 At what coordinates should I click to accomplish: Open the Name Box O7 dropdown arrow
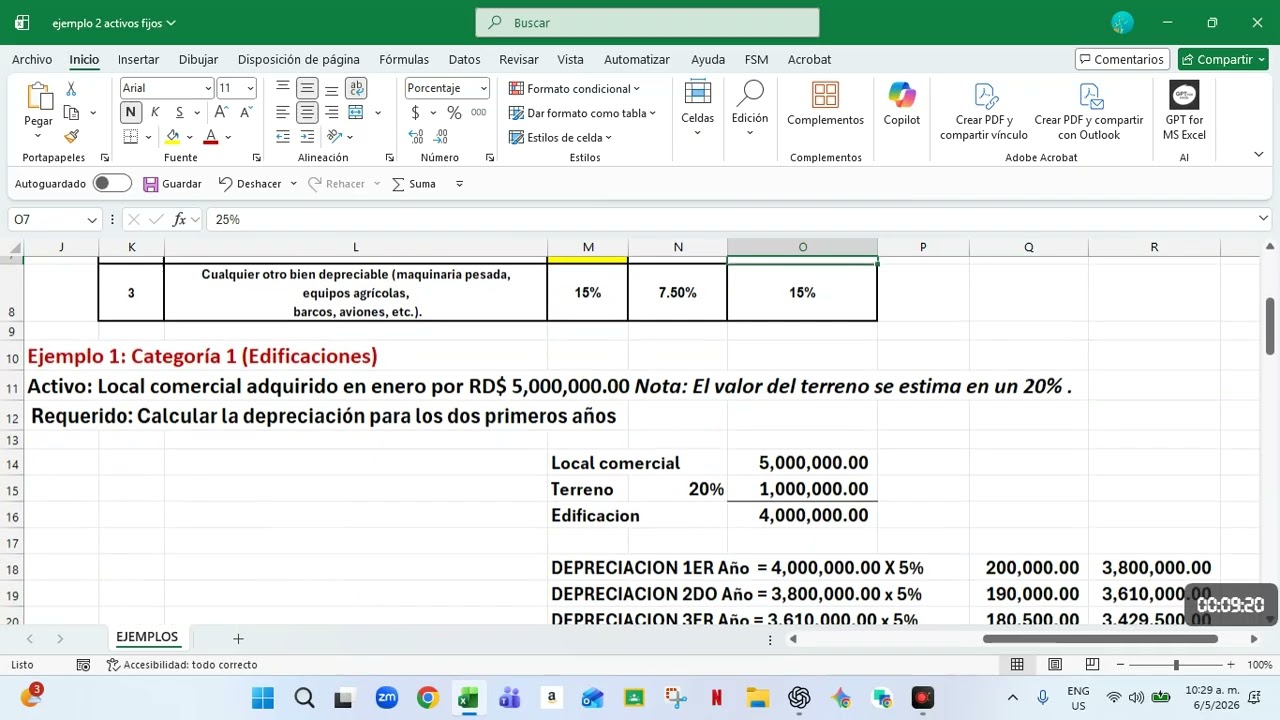pyautogui.click(x=92, y=219)
